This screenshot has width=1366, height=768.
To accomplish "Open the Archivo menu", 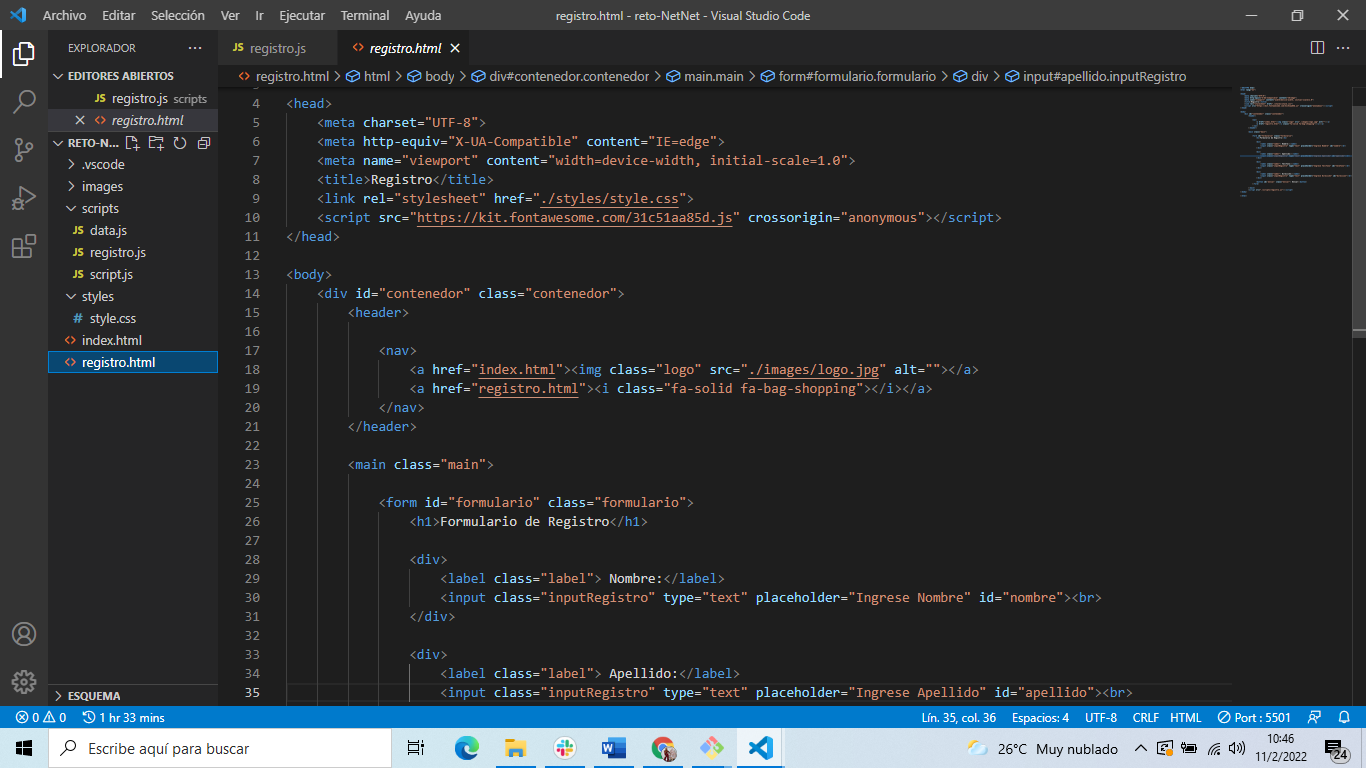I will [x=64, y=15].
